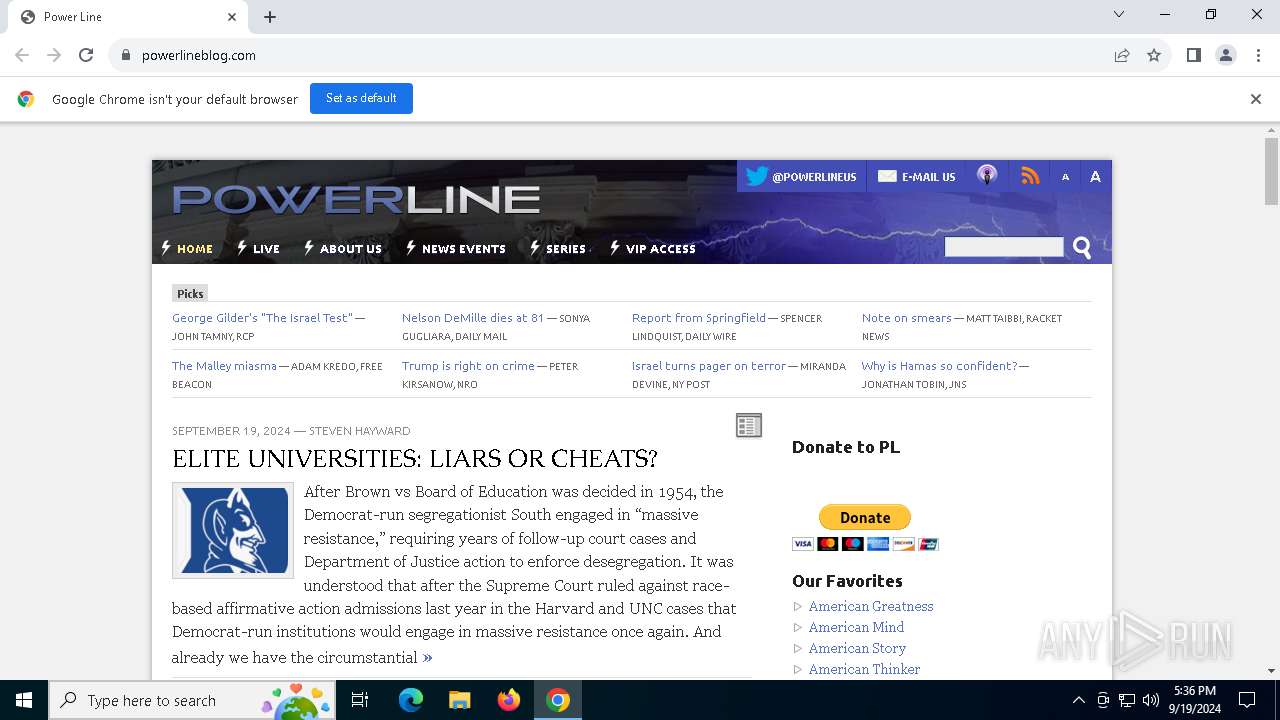Dismiss the default browser notification bar
Viewport: 1280px width, 720px height.
coord(1256,99)
